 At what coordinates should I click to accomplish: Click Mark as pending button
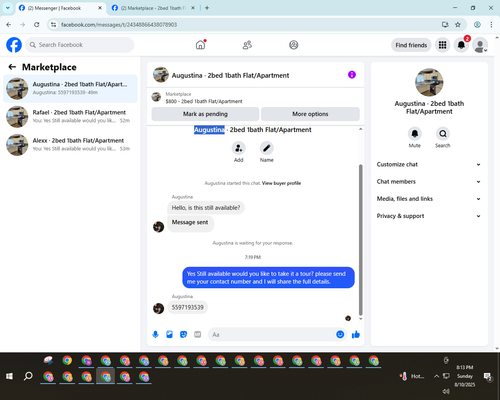point(205,114)
